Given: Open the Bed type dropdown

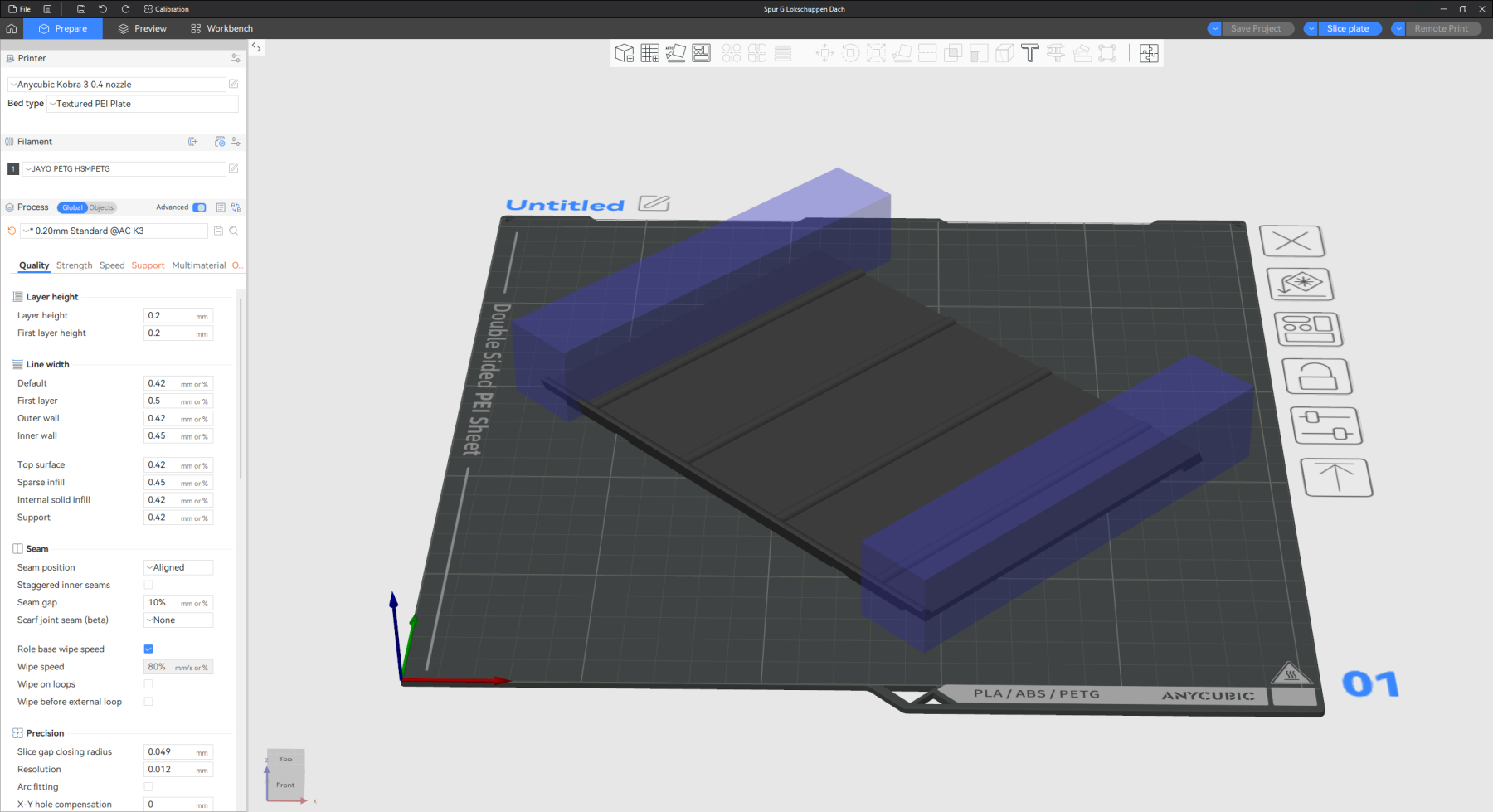Looking at the screenshot, I should (143, 104).
